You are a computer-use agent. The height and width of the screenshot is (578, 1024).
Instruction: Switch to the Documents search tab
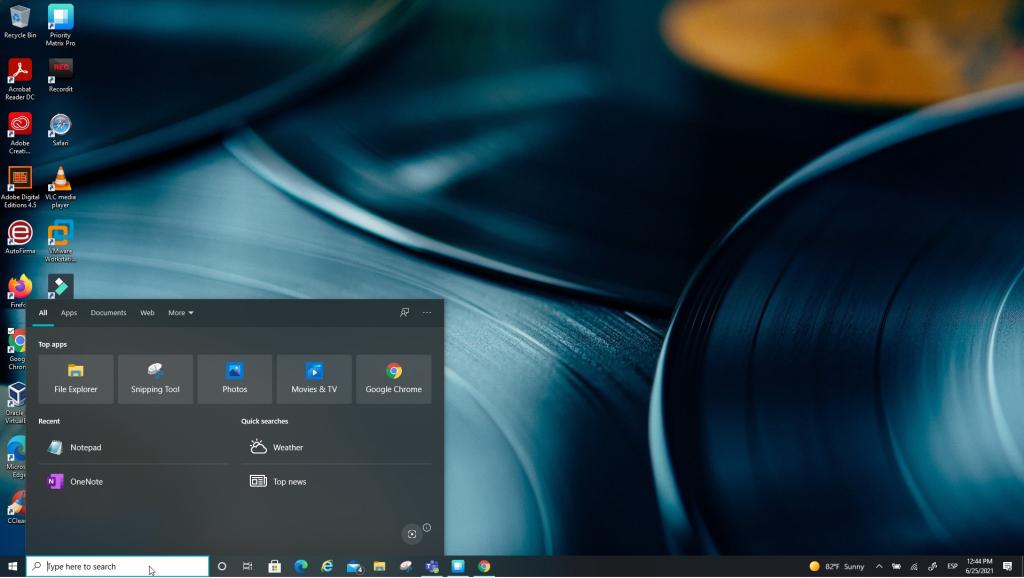tap(108, 313)
